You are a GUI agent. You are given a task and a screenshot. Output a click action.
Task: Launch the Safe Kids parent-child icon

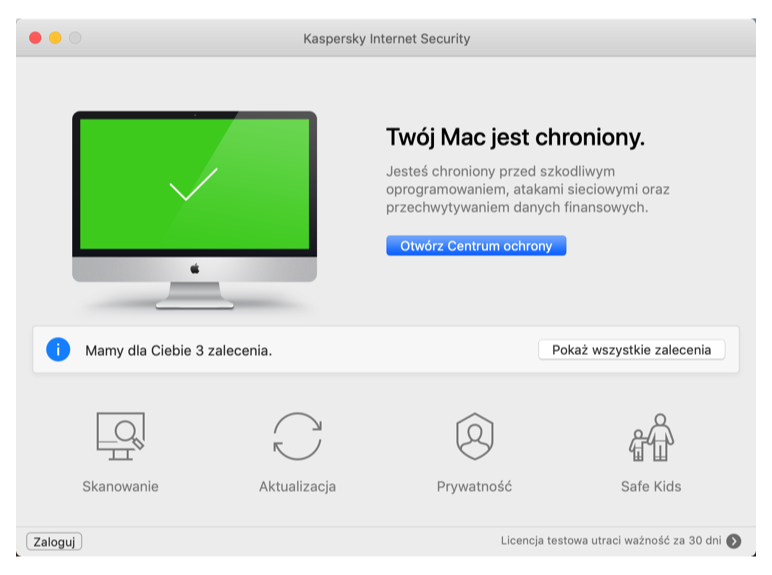pyautogui.click(x=651, y=437)
